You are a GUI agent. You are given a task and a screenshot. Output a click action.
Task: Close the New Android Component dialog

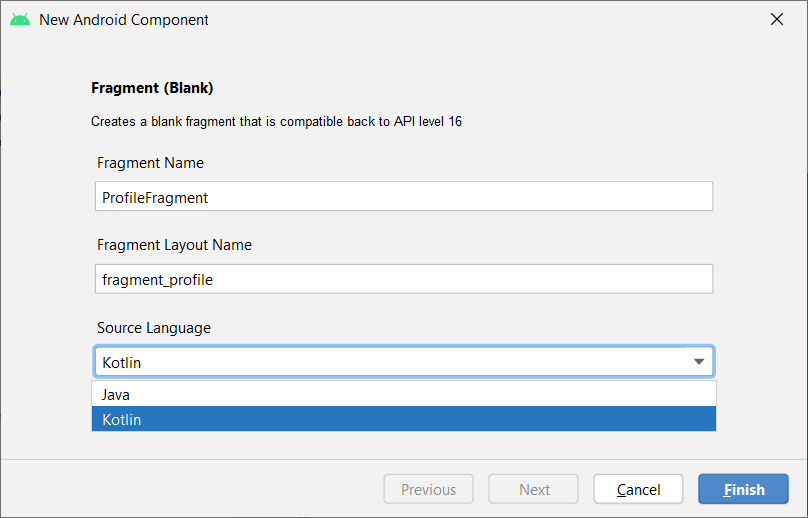[x=777, y=20]
